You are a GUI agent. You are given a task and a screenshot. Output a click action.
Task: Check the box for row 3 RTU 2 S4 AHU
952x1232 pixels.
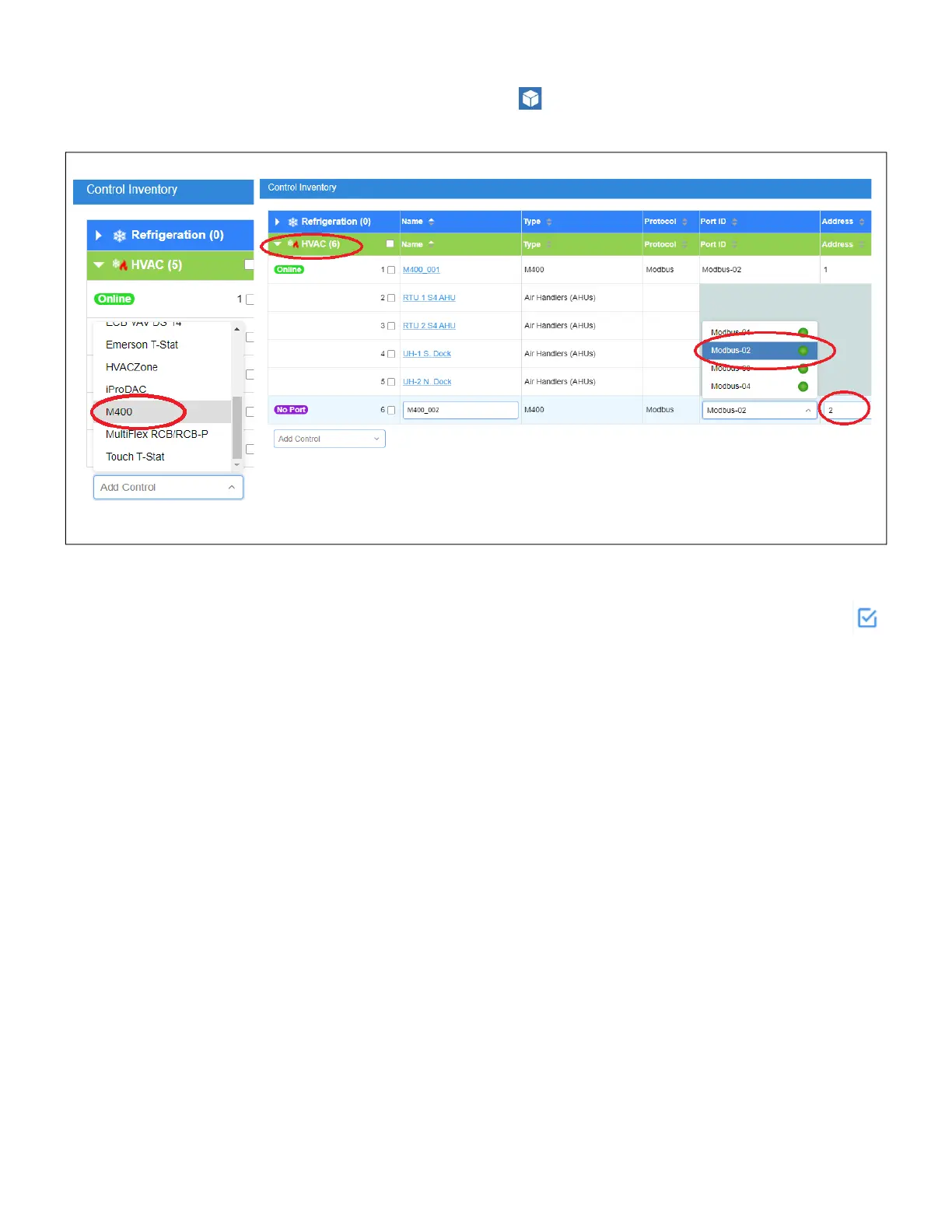pos(391,326)
